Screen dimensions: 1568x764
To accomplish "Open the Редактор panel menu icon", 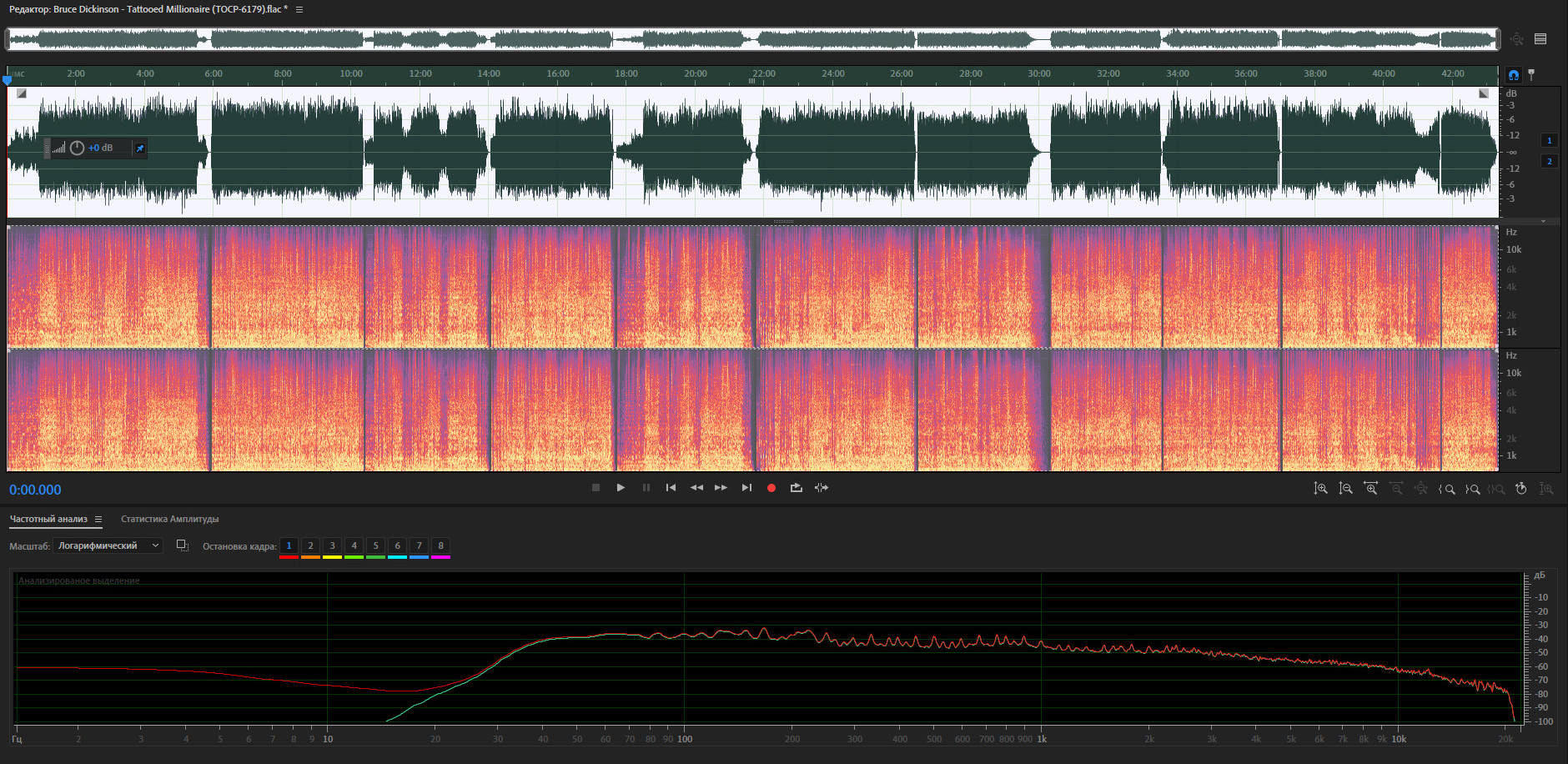I will coord(299,10).
